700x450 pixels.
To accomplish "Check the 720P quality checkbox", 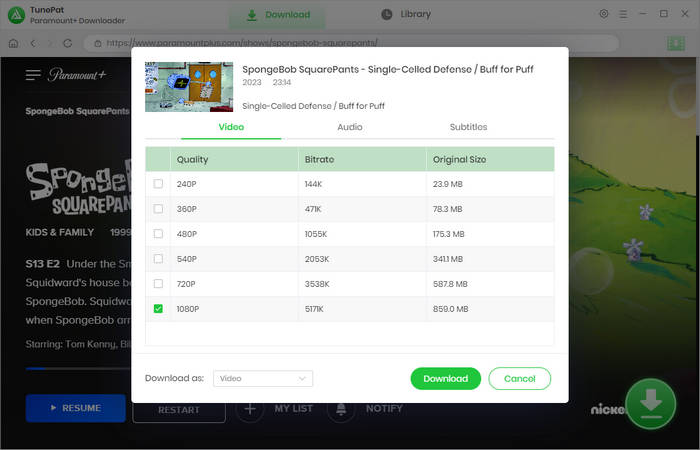I will pos(158,284).
